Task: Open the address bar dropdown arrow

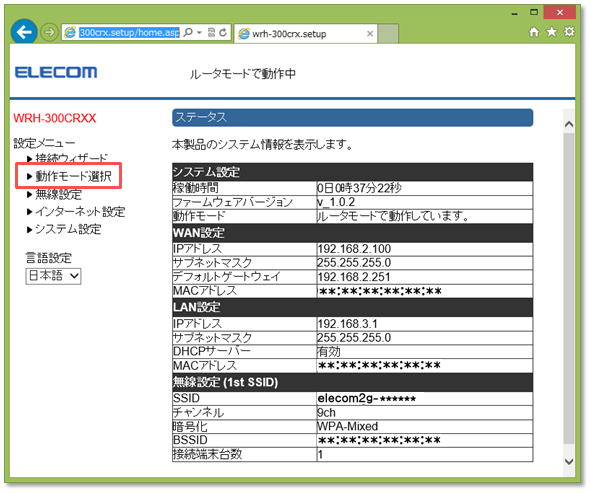Action: (x=199, y=33)
